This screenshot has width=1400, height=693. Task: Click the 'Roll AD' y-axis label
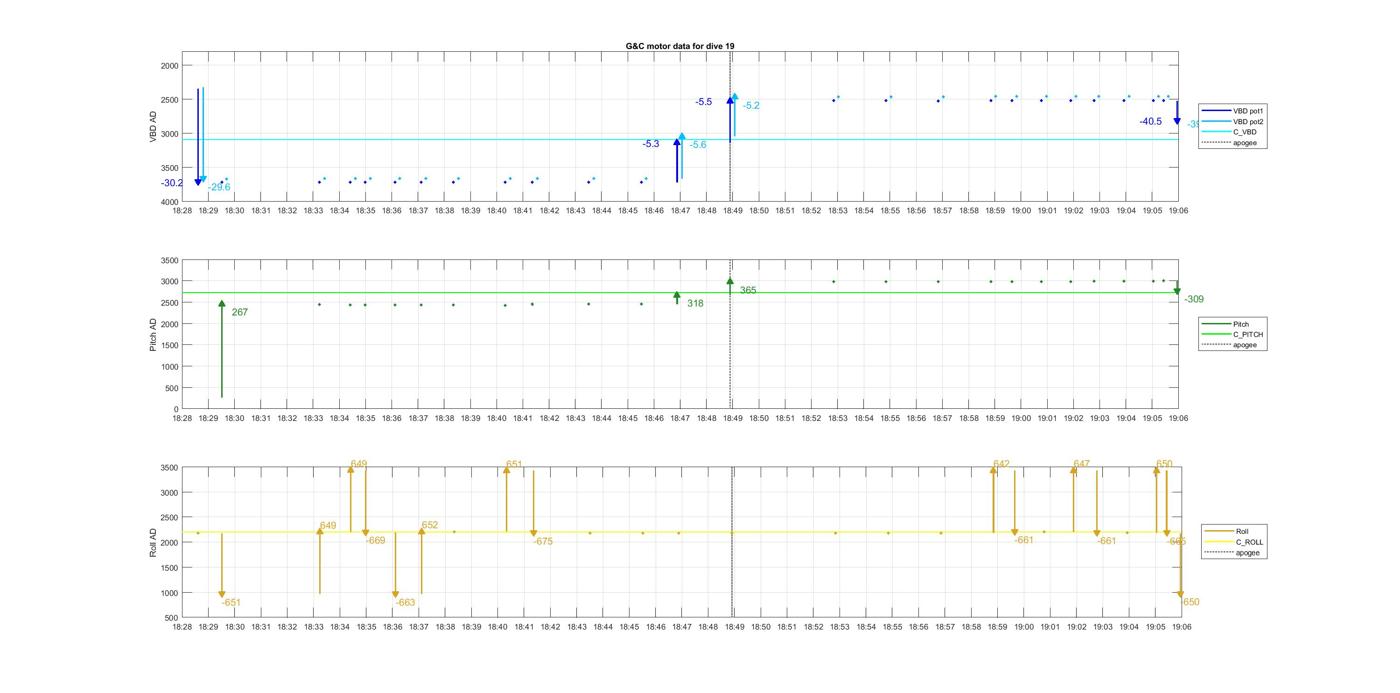point(154,543)
